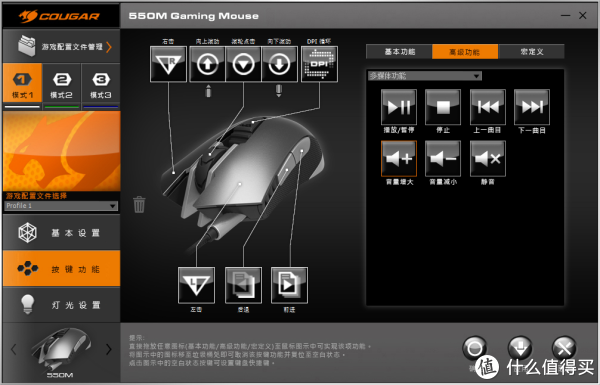Choose the Previous Track function icon
The width and height of the screenshot is (600, 385).
(x=488, y=107)
